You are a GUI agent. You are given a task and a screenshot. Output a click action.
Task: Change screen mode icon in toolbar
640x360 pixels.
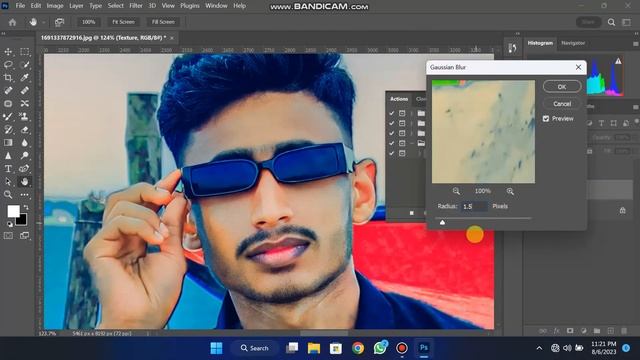pyautogui.click(x=24, y=236)
